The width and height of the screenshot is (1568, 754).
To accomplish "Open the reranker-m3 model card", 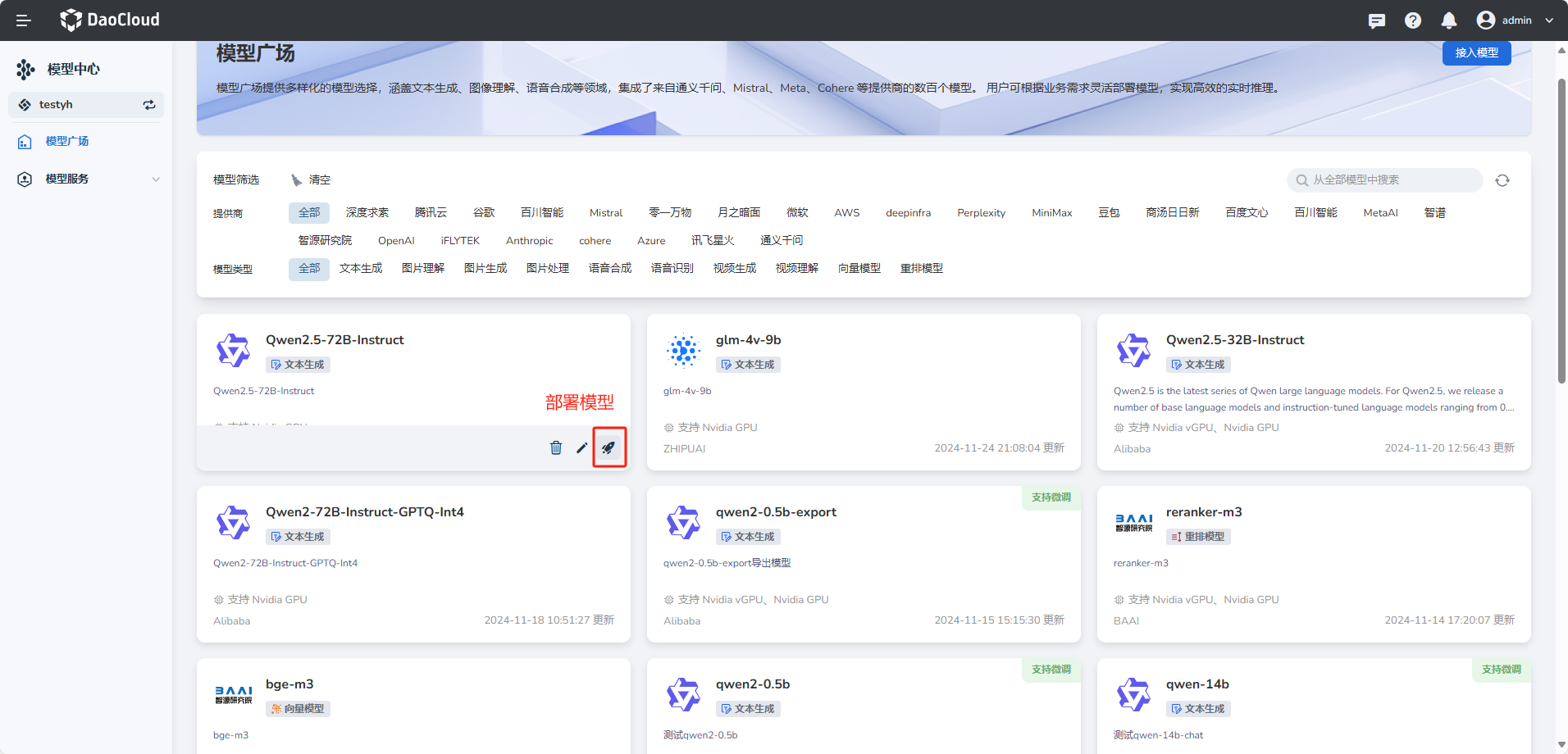I will click(x=1314, y=564).
